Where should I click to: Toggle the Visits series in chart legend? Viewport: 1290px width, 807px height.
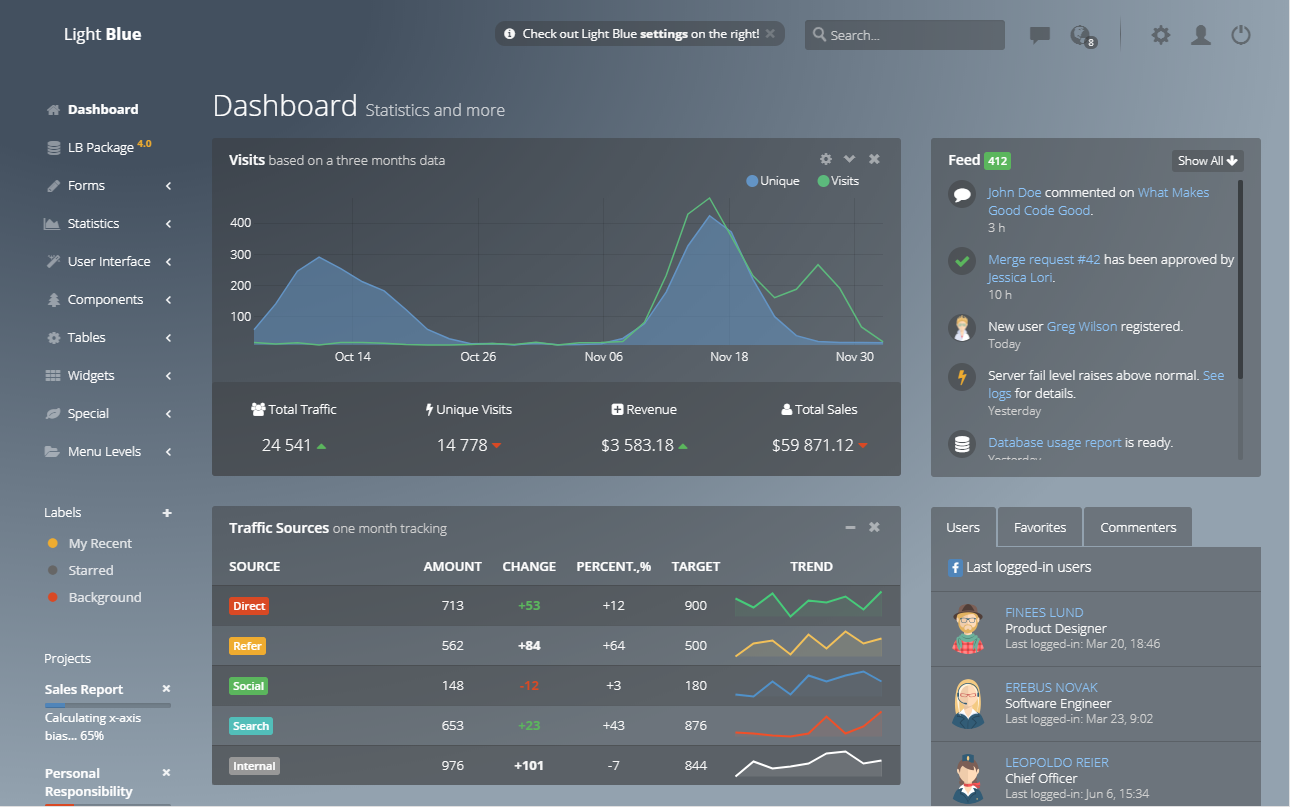[838, 181]
